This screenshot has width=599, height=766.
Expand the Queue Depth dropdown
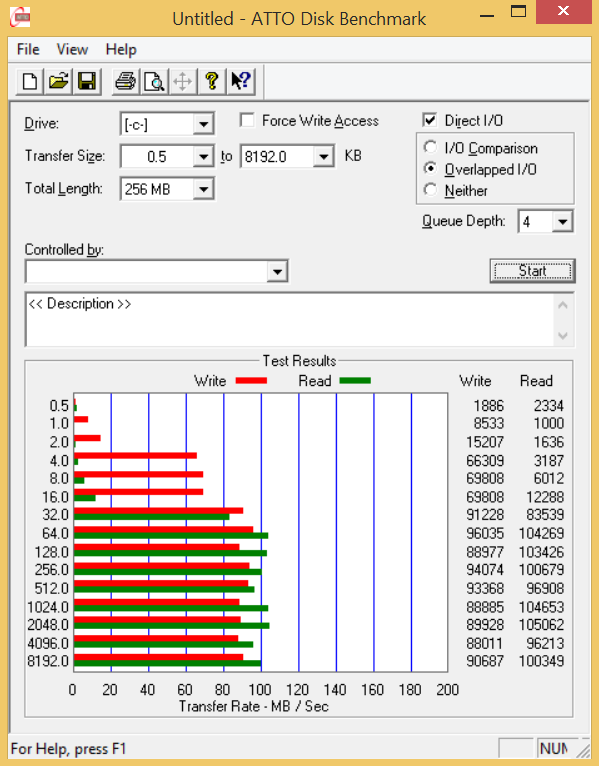pyautogui.click(x=562, y=222)
